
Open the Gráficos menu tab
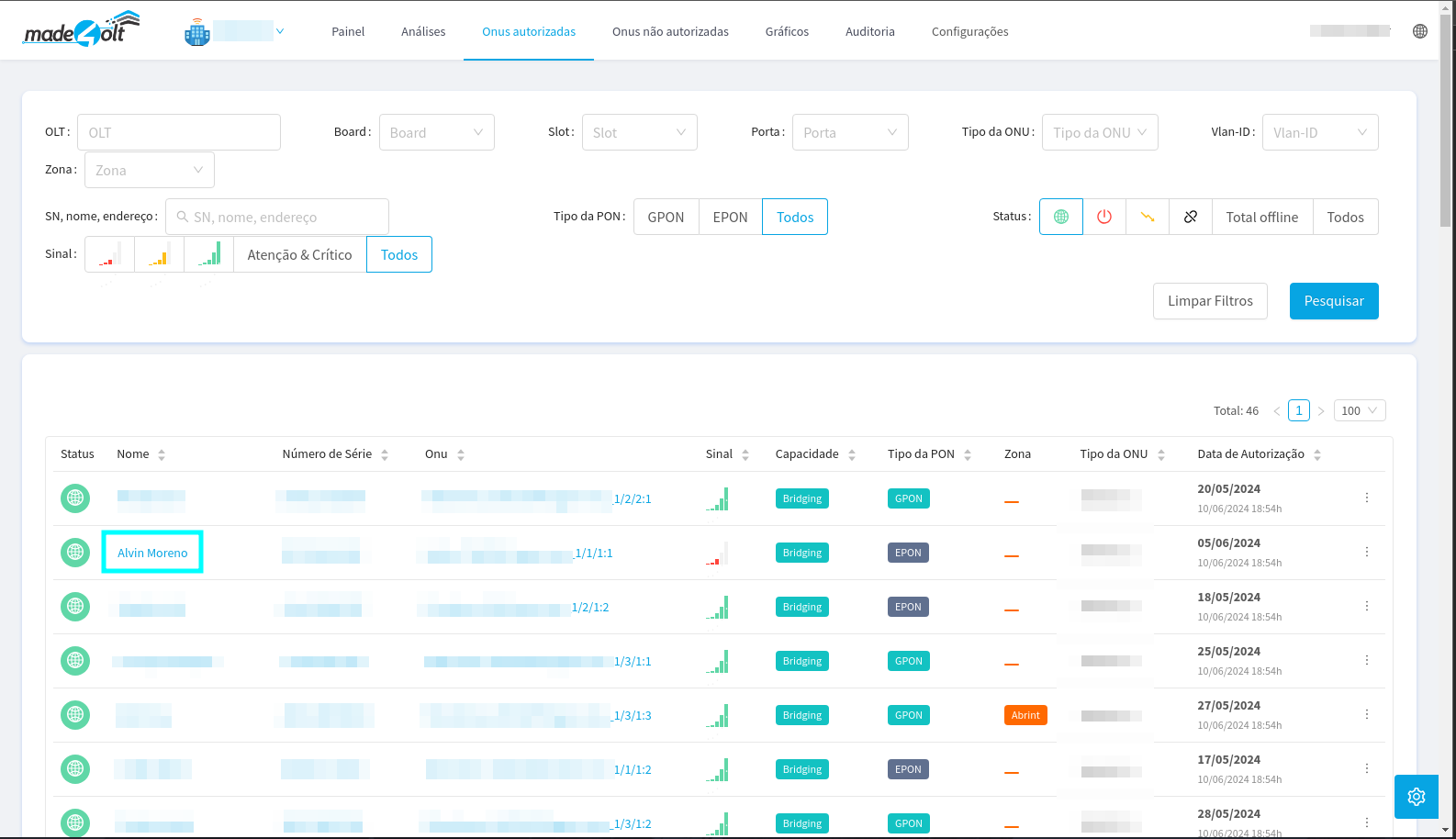787,31
